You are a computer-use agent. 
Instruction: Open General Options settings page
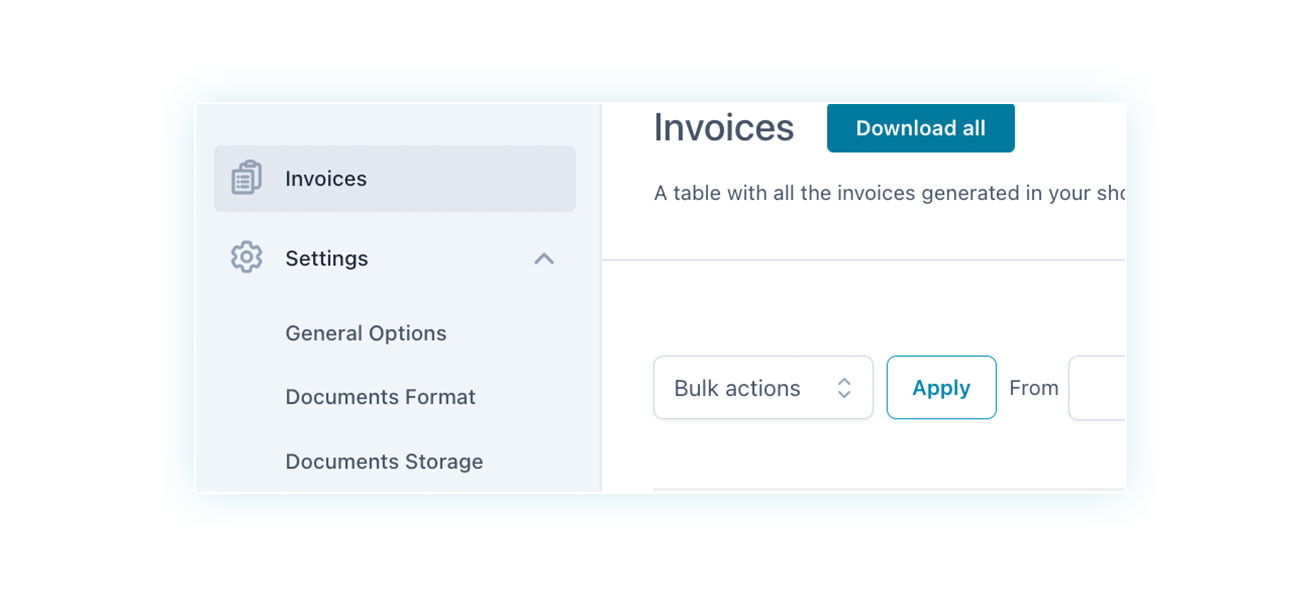click(x=366, y=333)
